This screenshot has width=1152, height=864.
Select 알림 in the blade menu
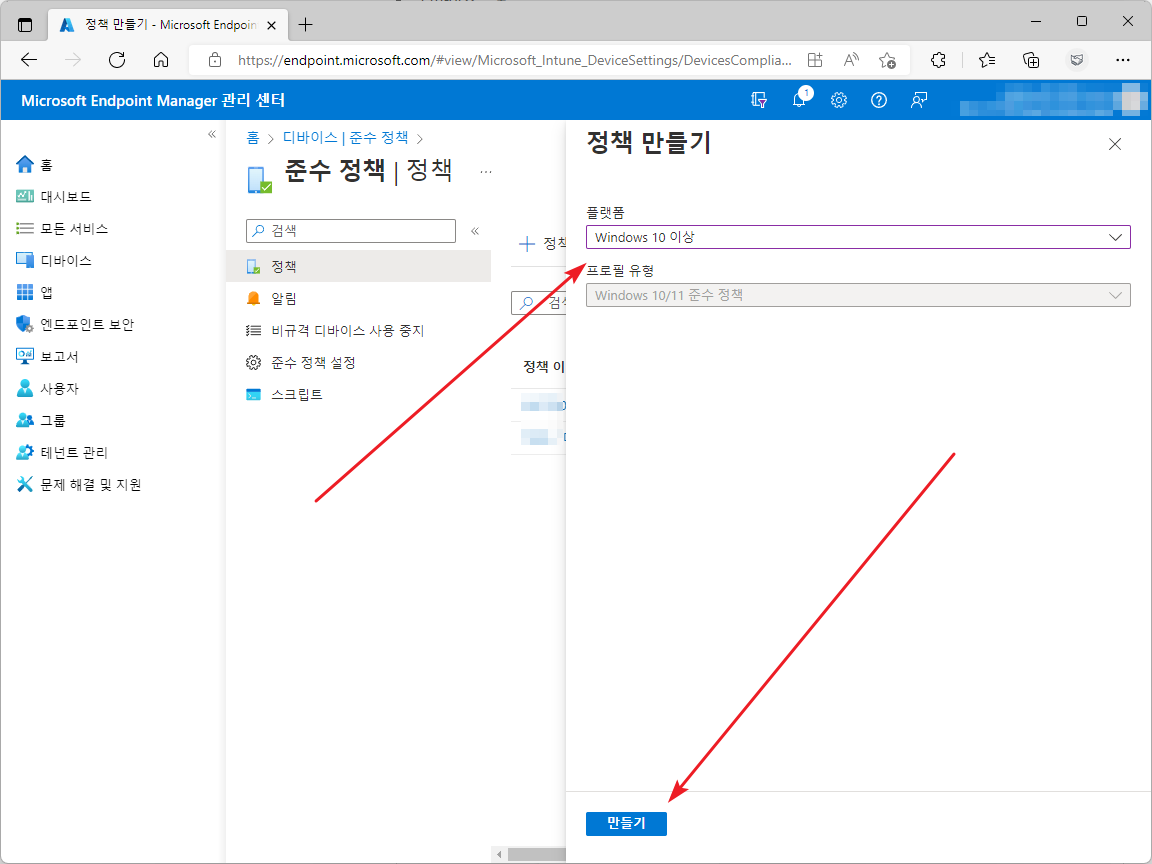(x=359, y=298)
